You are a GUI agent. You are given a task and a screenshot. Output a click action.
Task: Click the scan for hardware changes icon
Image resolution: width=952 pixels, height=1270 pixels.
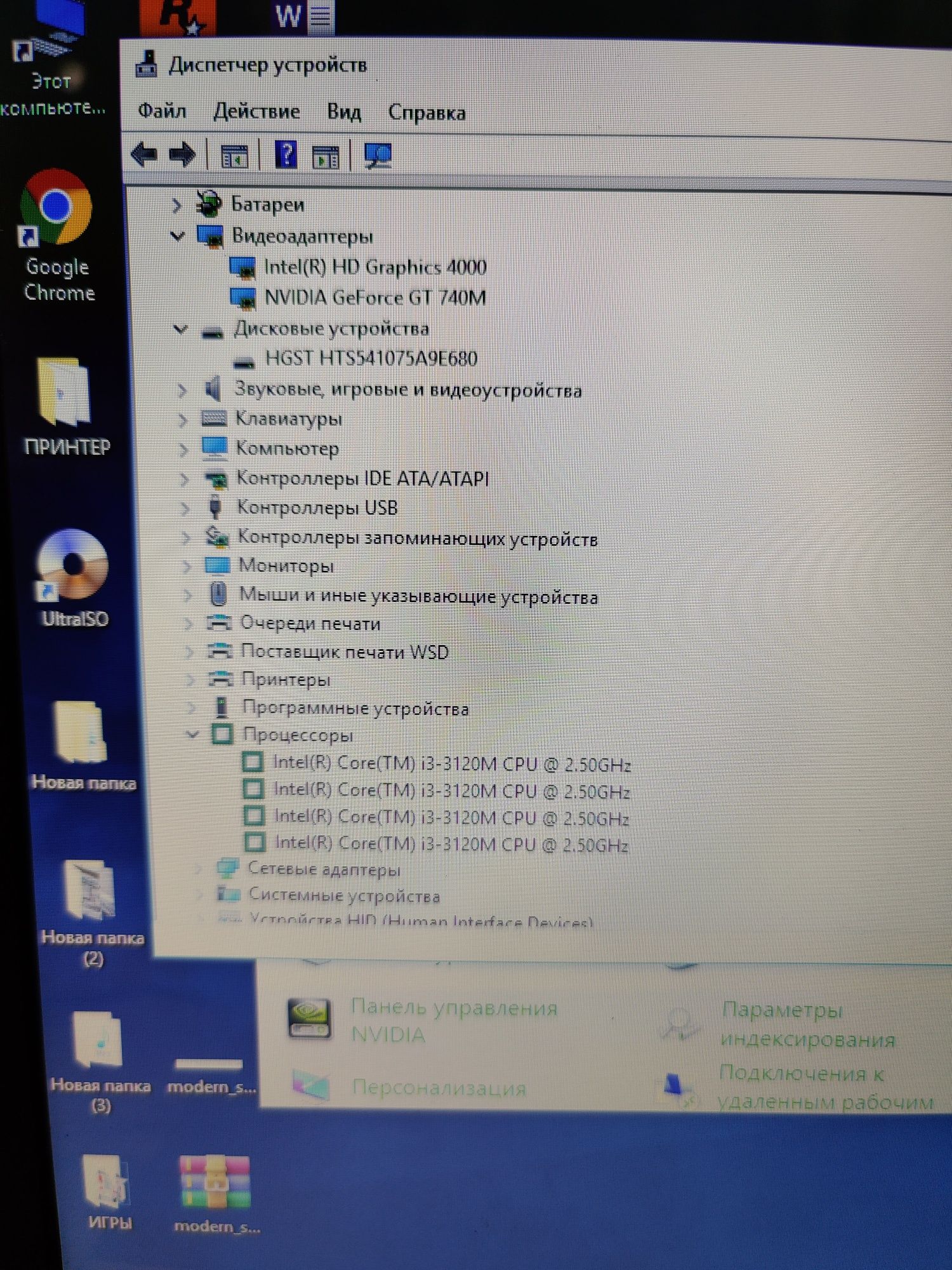[x=378, y=156]
